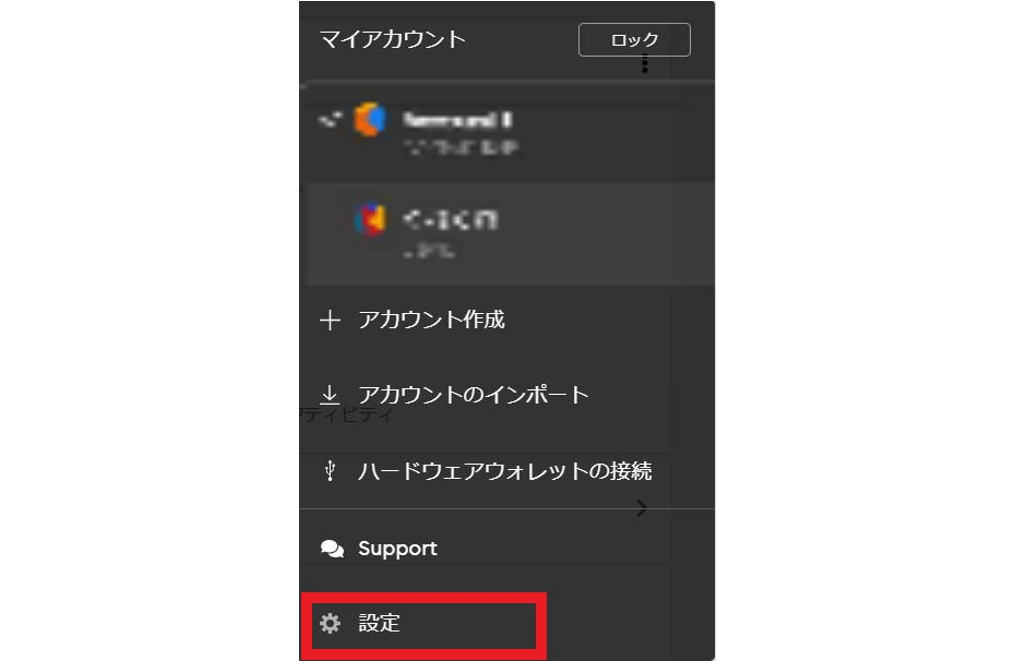Click the checkmark beside the first account
Viewport: 1010px width, 667px height.
click(330, 119)
